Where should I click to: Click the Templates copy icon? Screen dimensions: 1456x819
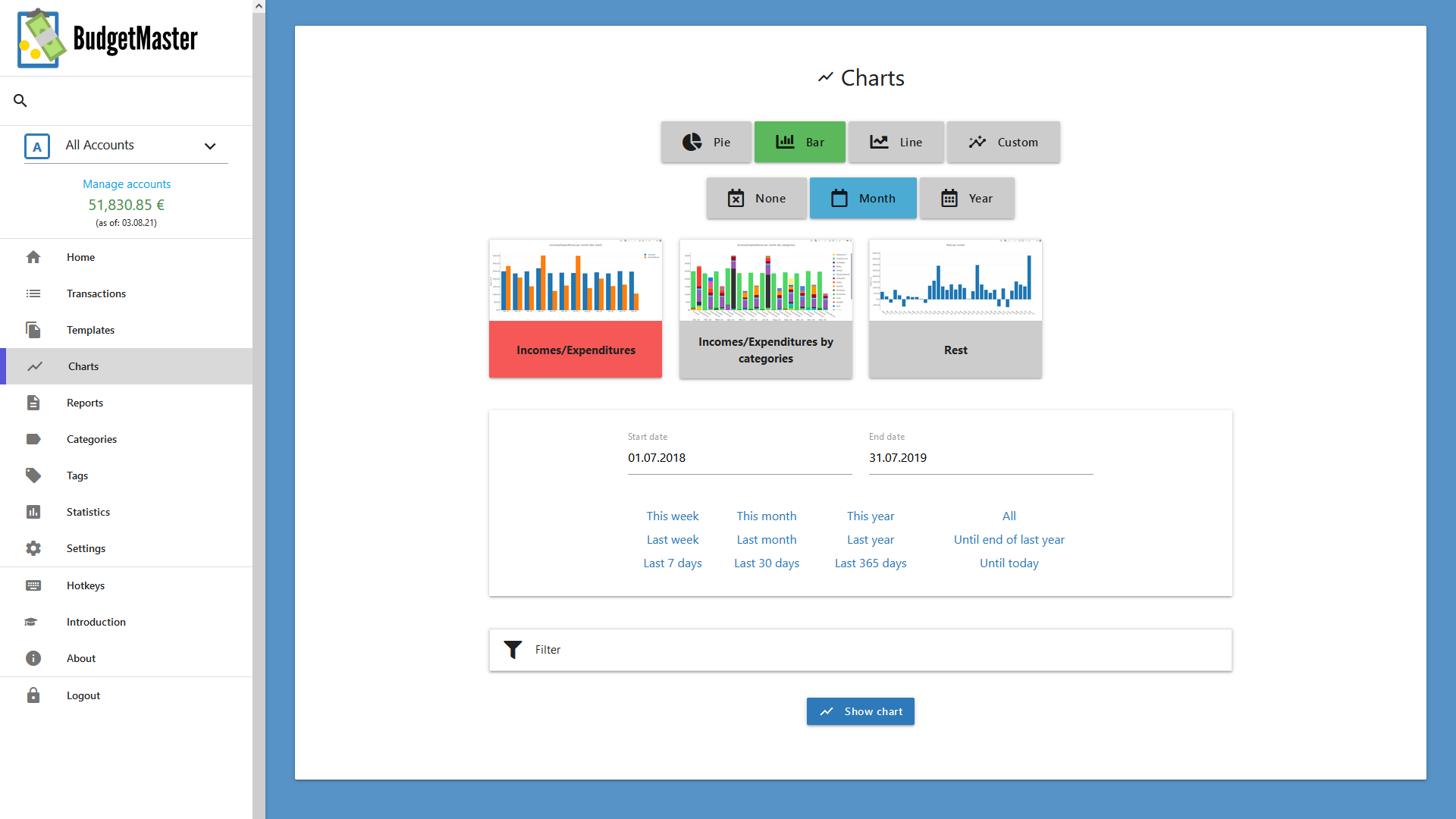[x=33, y=330]
